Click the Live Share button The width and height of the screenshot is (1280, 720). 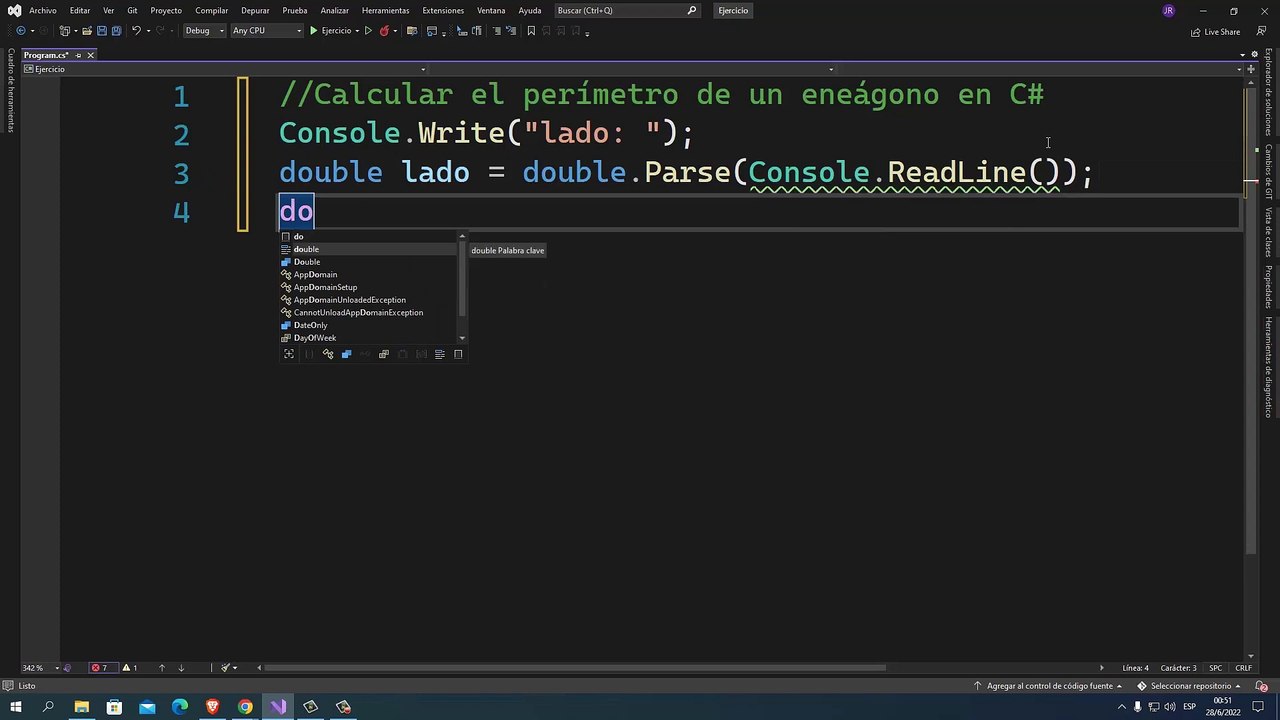1215,32
